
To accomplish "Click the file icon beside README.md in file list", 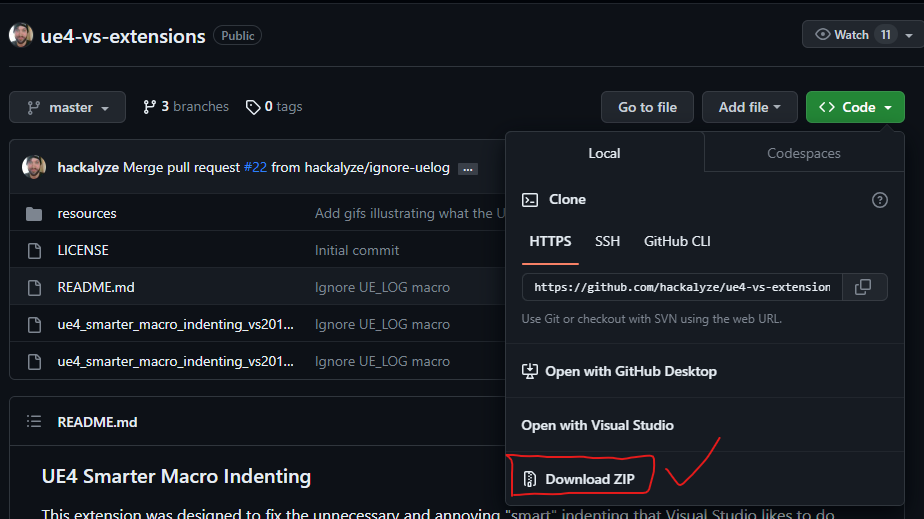I will (34, 287).
